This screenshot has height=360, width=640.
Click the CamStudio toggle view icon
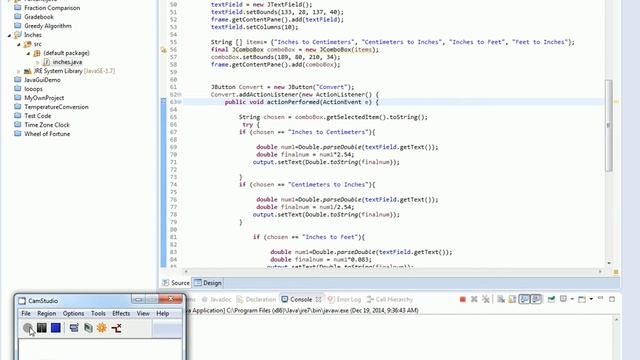pyautogui.click(x=74, y=328)
